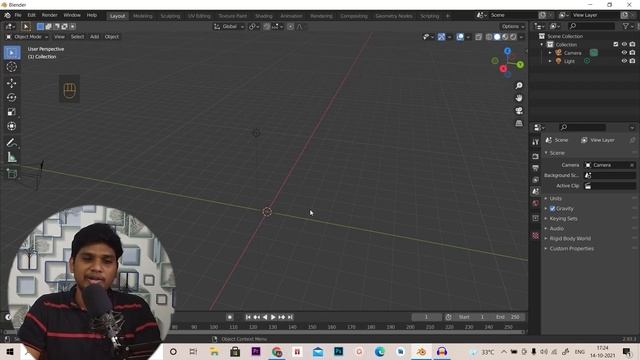Open the Window menu
This screenshot has width=640, height=360.
(72, 15)
